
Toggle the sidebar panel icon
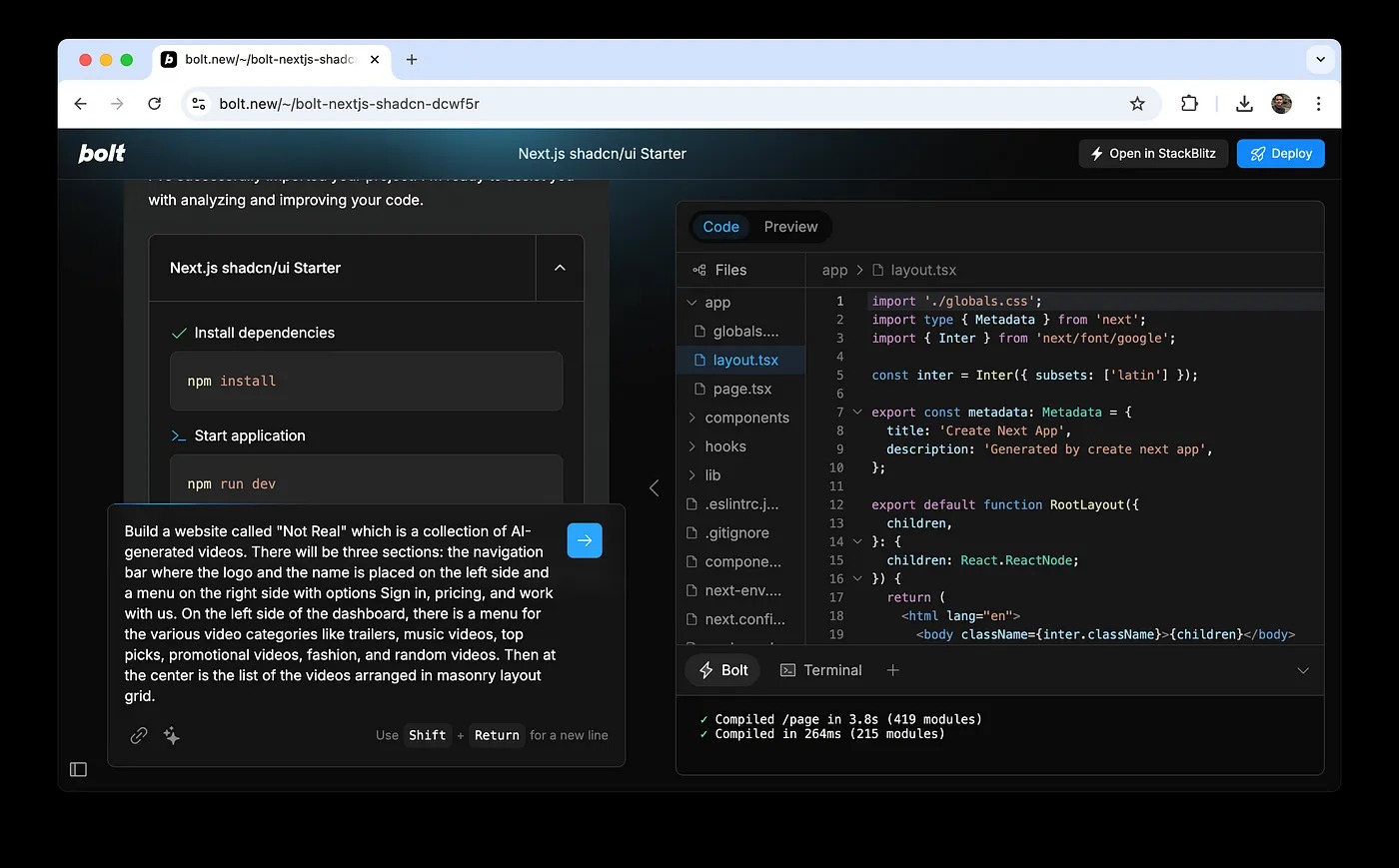79,769
